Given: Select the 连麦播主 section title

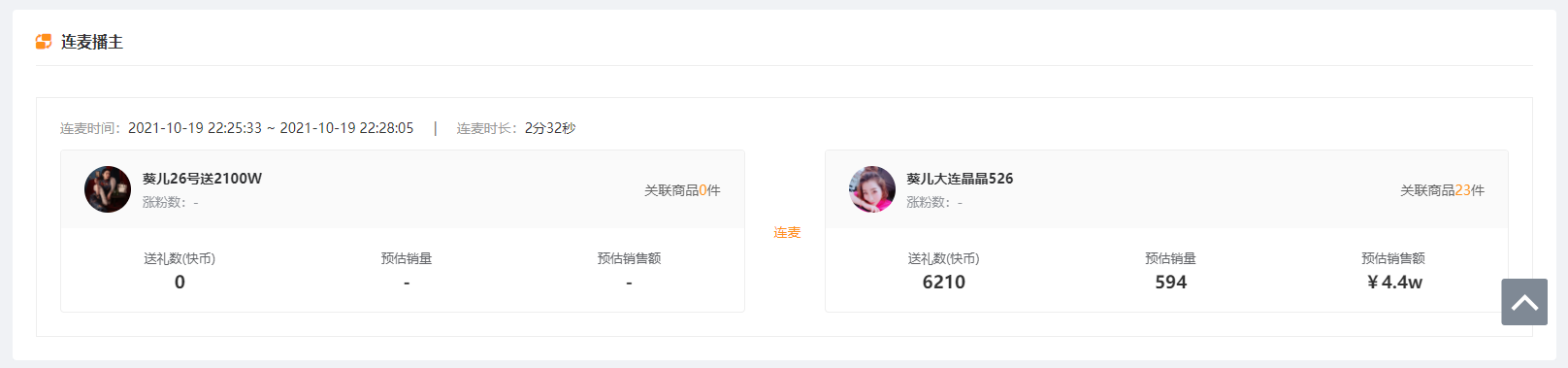Looking at the screenshot, I should 92,42.
